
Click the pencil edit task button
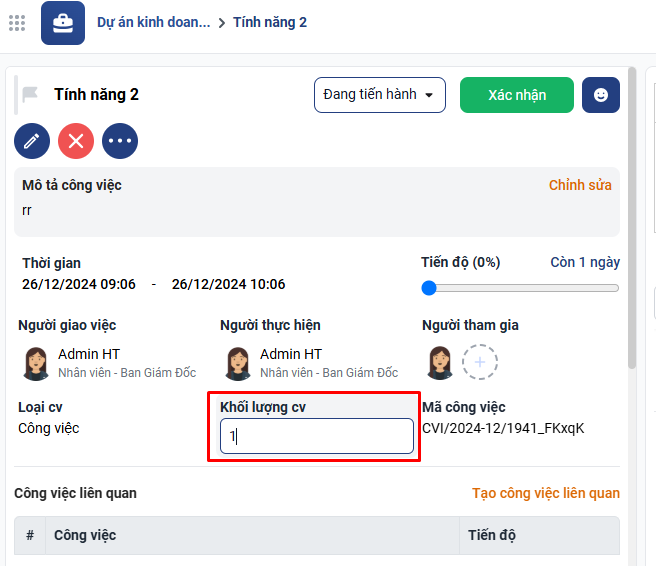click(x=32, y=141)
